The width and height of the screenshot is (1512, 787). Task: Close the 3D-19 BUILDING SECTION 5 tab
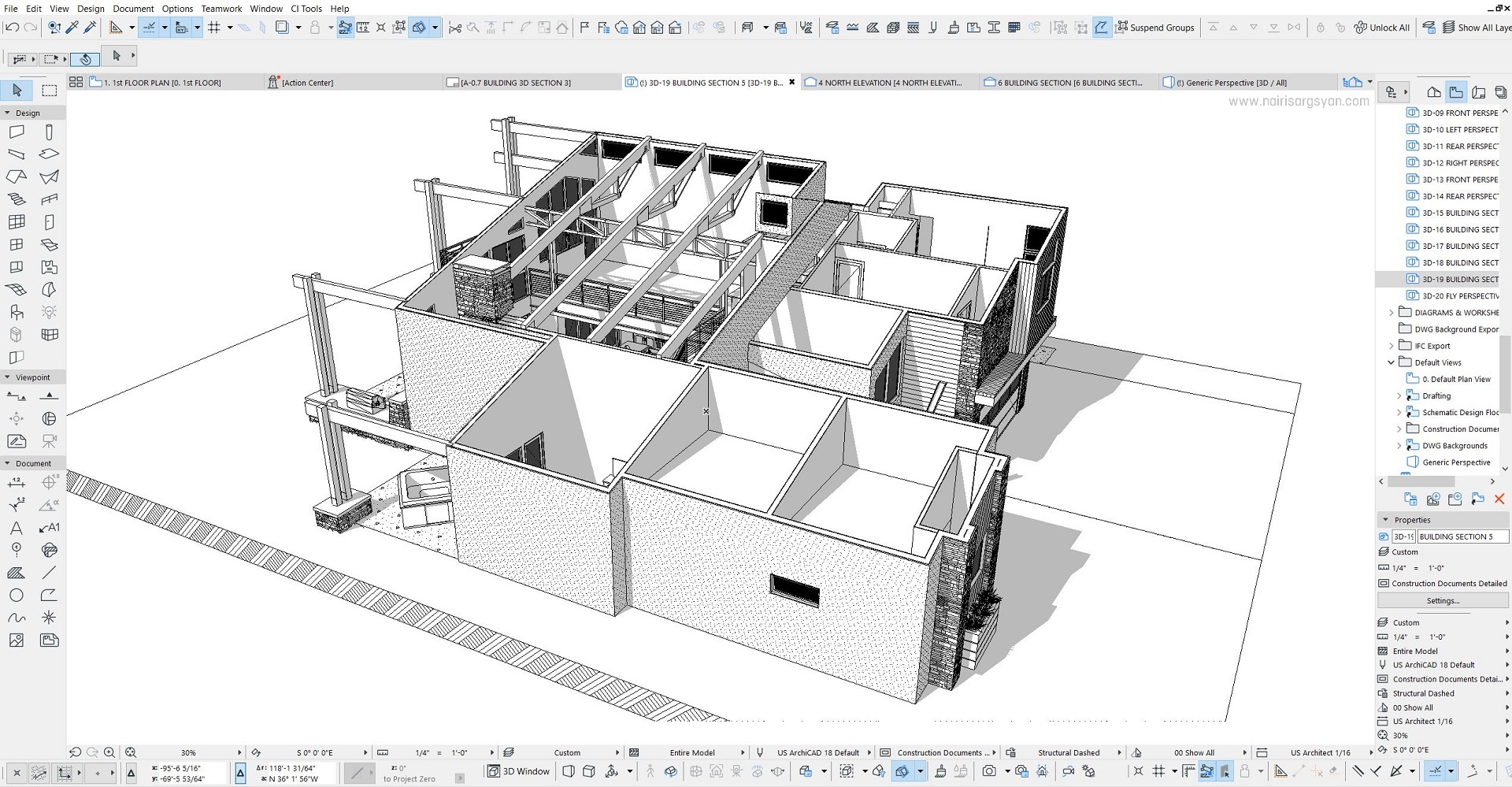tap(792, 82)
